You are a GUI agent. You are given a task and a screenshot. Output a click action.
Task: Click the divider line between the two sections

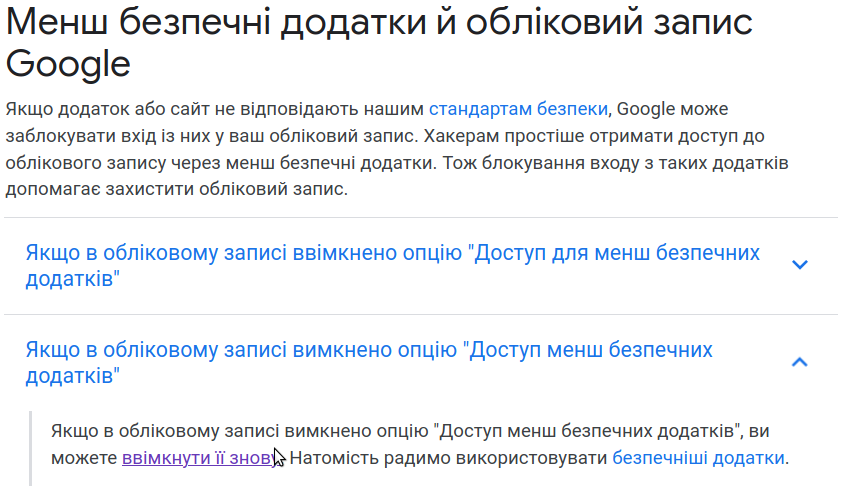(x=420, y=314)
